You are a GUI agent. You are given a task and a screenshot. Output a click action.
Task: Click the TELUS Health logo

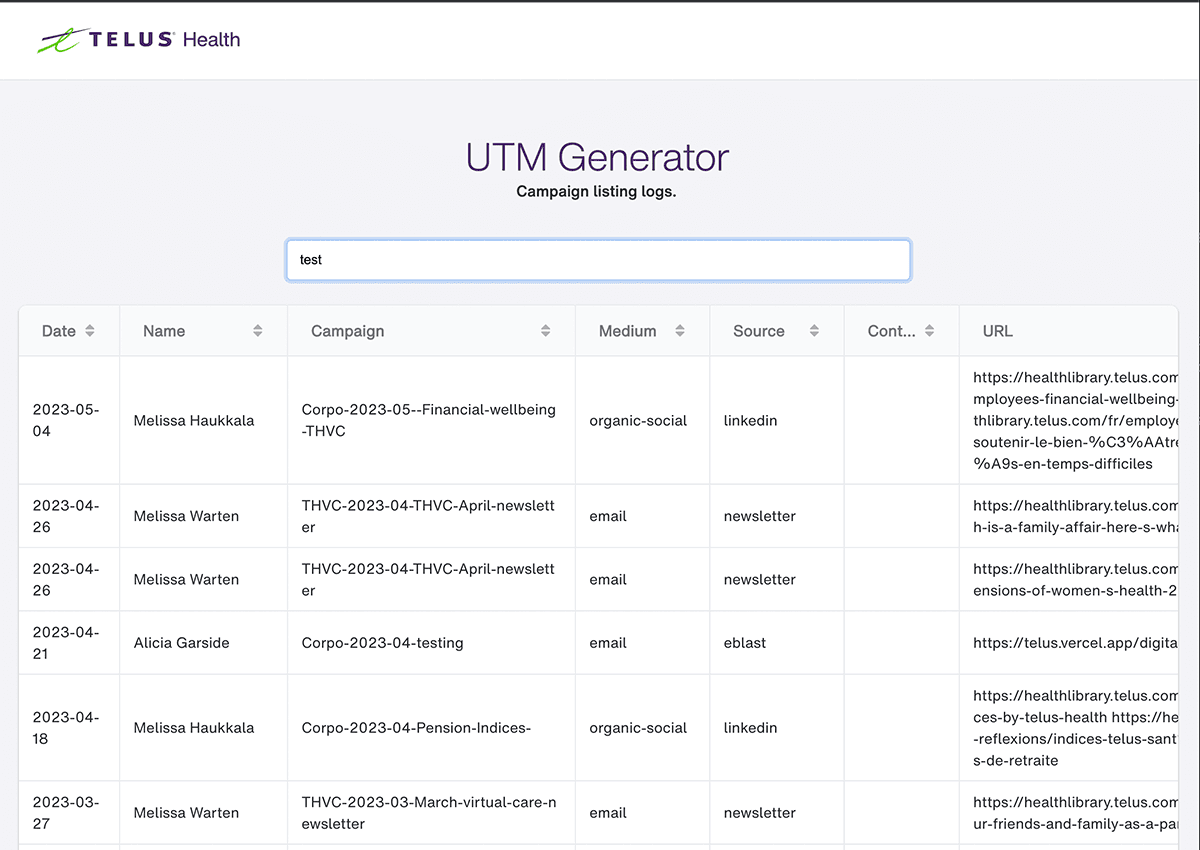139,40
